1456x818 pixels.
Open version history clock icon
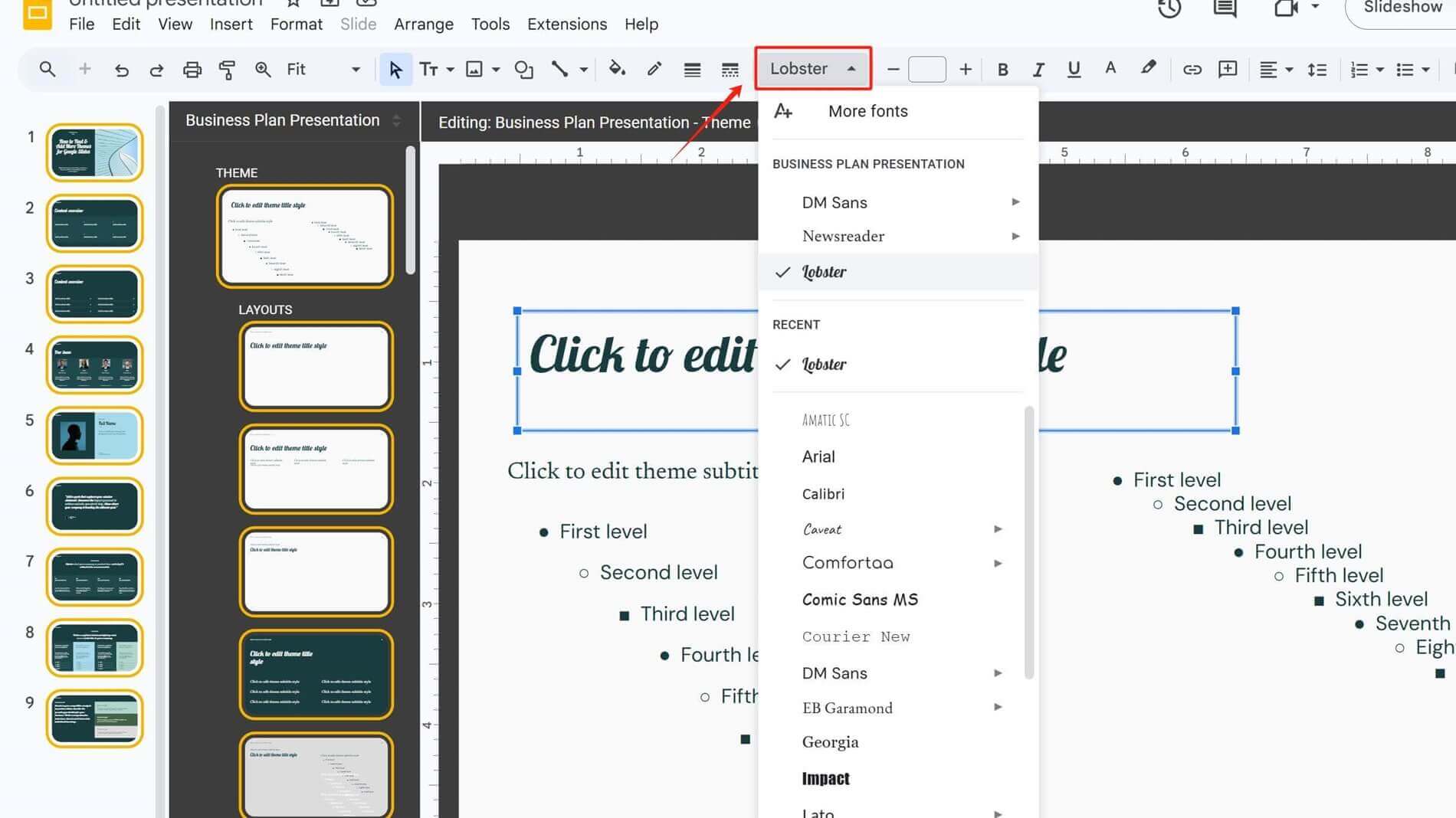point(1169,8)
